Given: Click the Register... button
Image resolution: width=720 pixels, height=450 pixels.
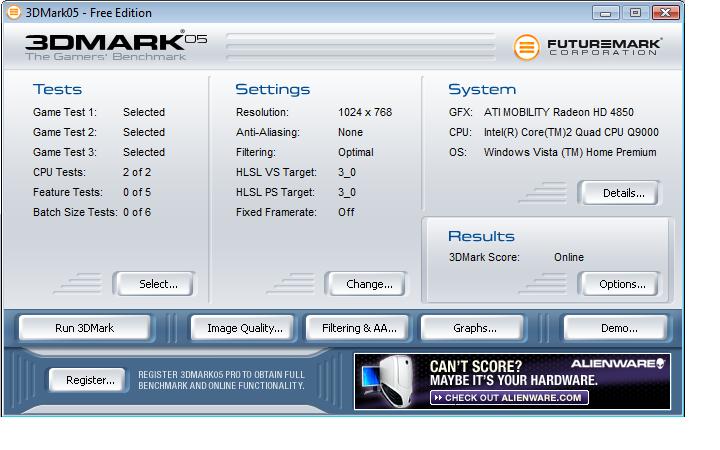Looking at the screenshot, I should click(87, 380).
